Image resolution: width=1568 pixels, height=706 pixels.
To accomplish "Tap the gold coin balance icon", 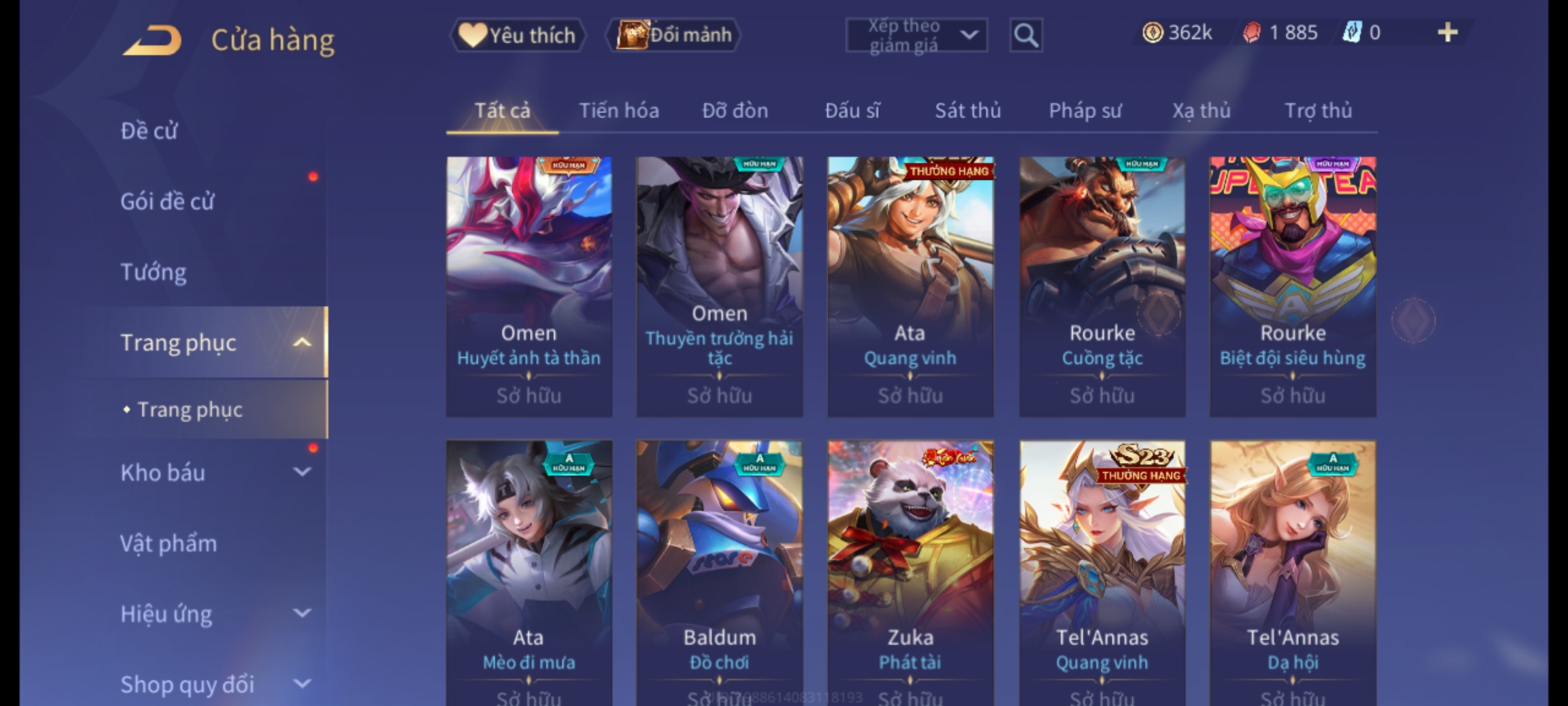I will coord(1152,33).
